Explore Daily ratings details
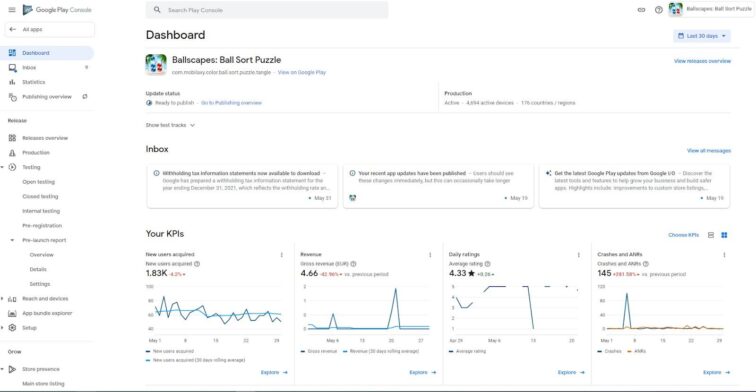This screenshot has height=392, width=756. point(571,372)
